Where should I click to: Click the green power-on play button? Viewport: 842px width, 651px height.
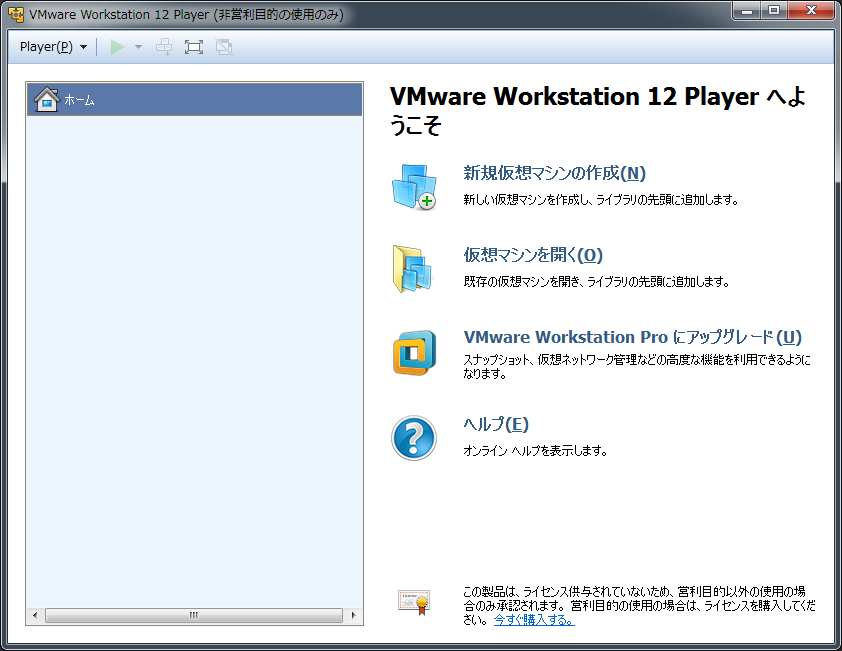pos(117,47)
